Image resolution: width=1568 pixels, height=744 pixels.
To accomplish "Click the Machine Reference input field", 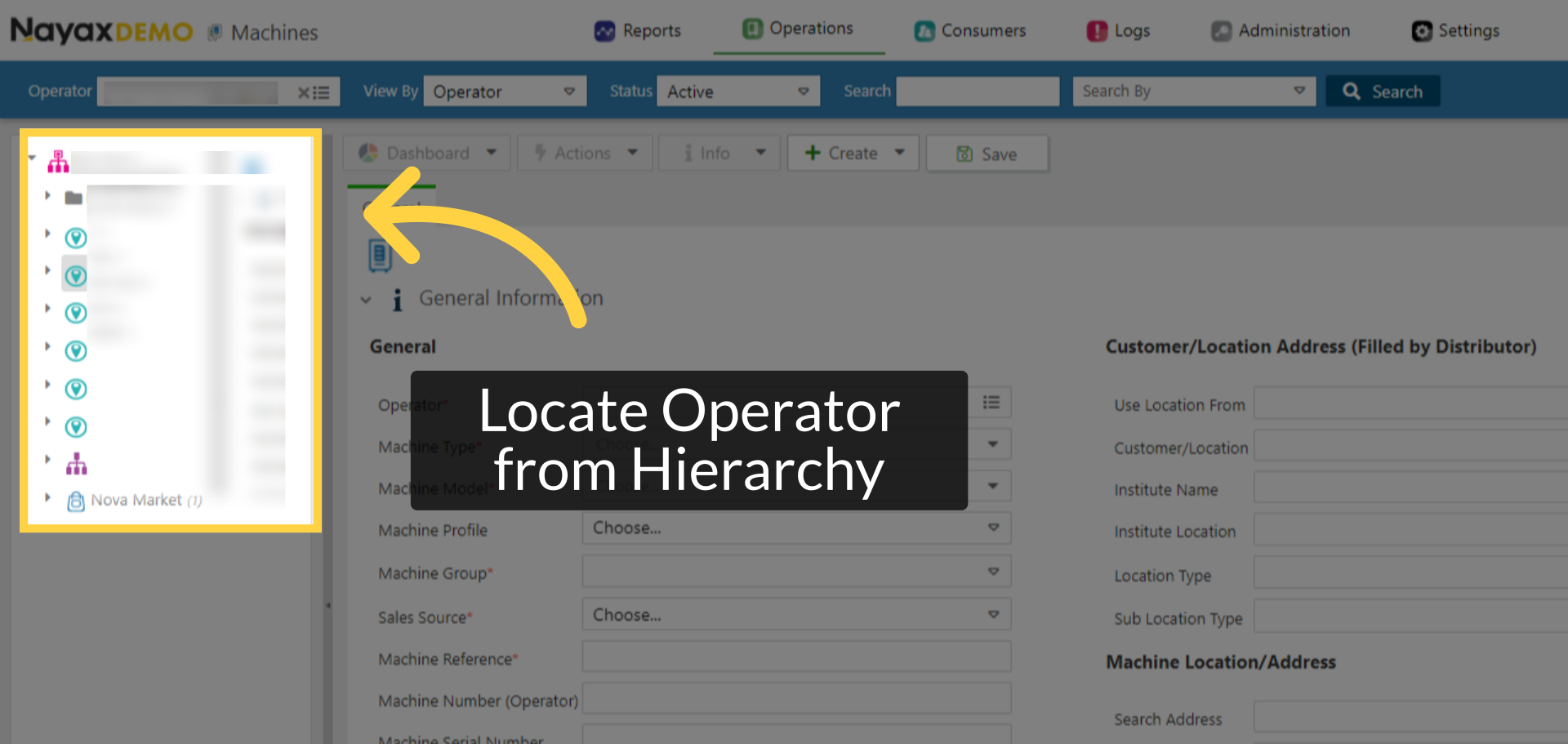I will 796,657.
